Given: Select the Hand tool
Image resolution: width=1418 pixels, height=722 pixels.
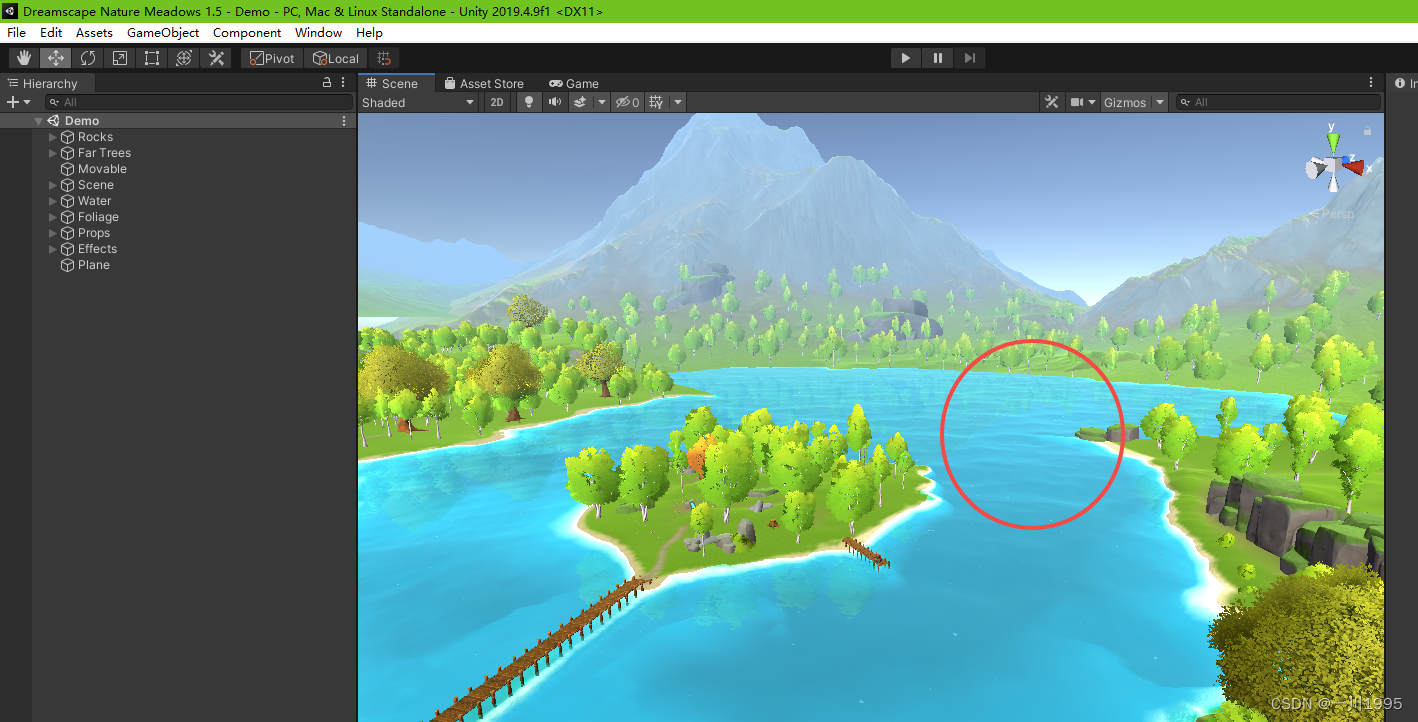Looking at the screenshot, I should (x=24, y=58).
